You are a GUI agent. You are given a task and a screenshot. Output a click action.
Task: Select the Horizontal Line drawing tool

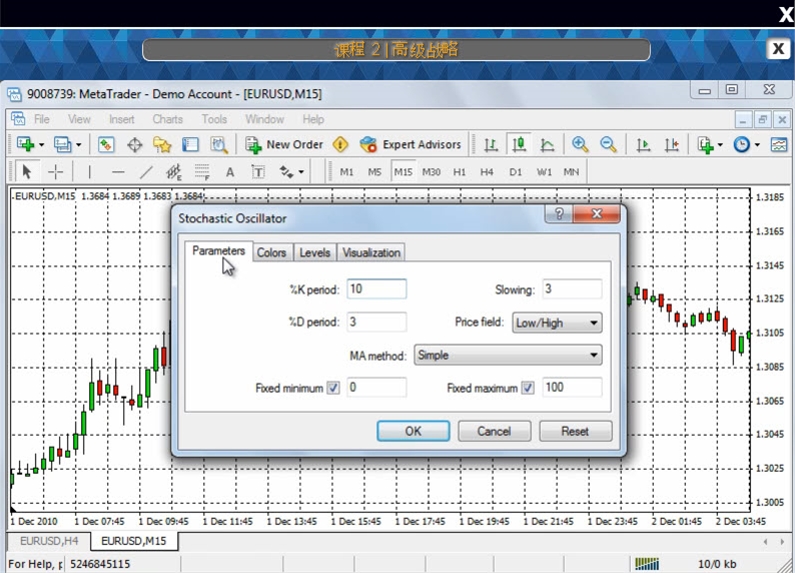(x=118, y=172)
